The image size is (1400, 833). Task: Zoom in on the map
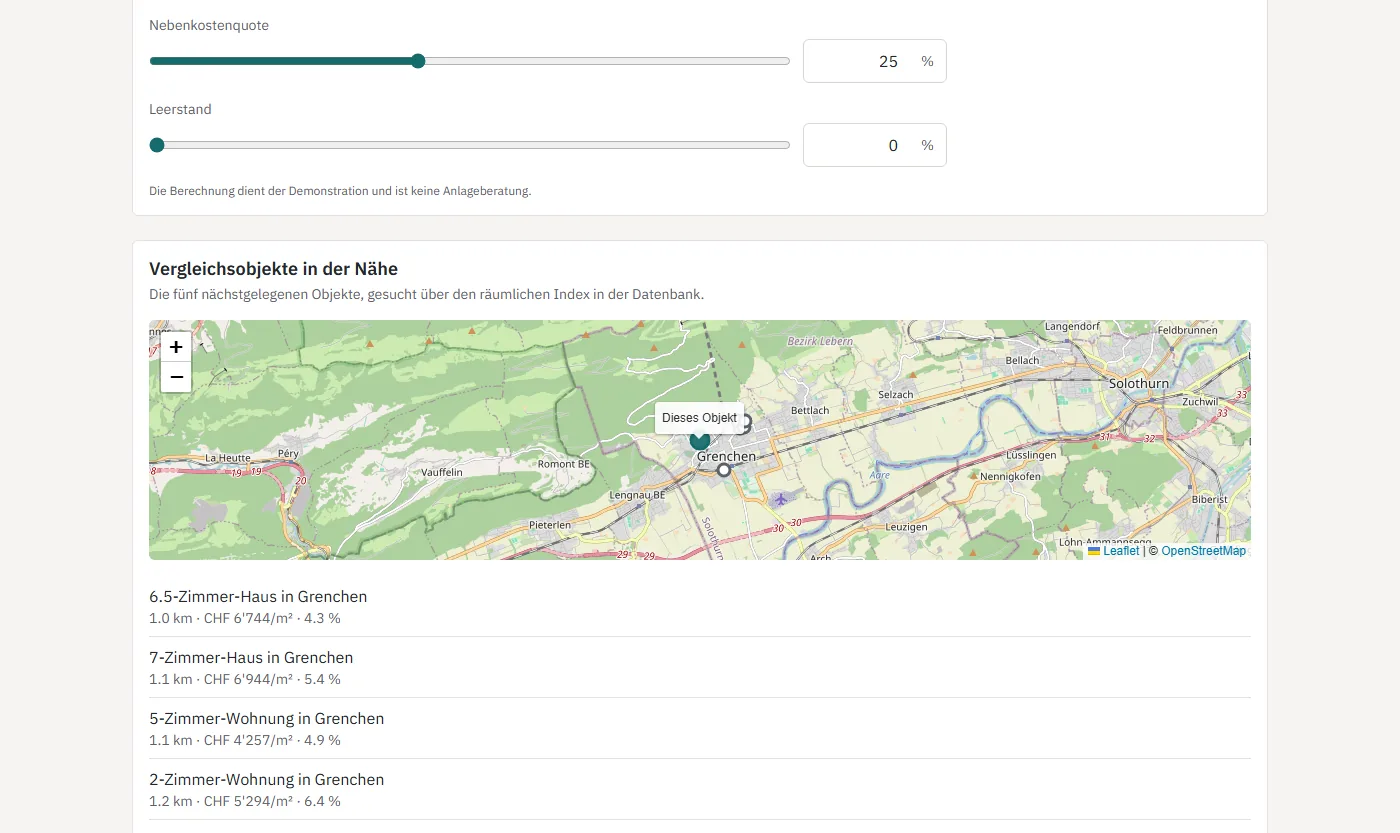click(x=176, y=347)
